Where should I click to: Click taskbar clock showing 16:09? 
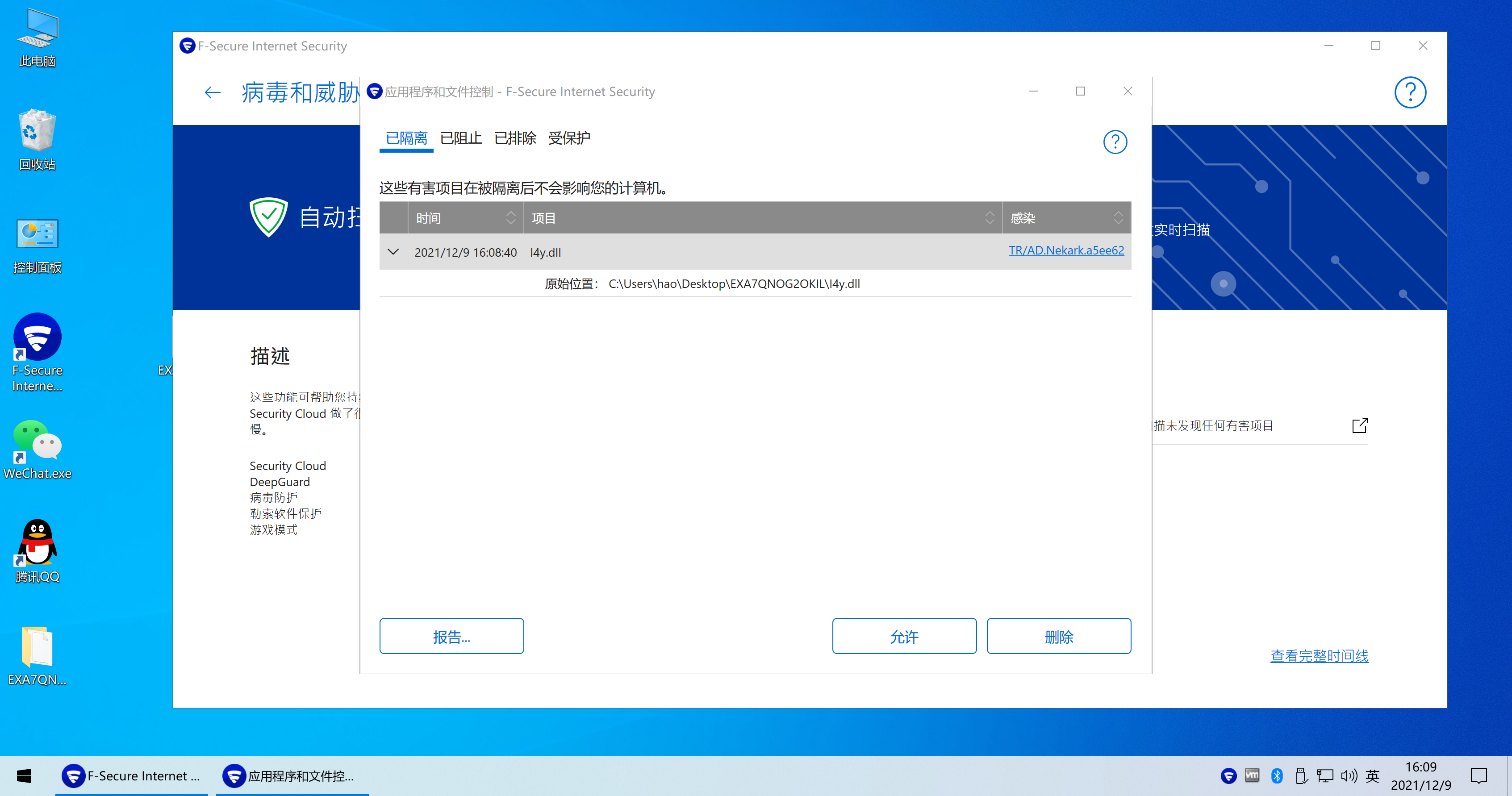(1420, 776)
